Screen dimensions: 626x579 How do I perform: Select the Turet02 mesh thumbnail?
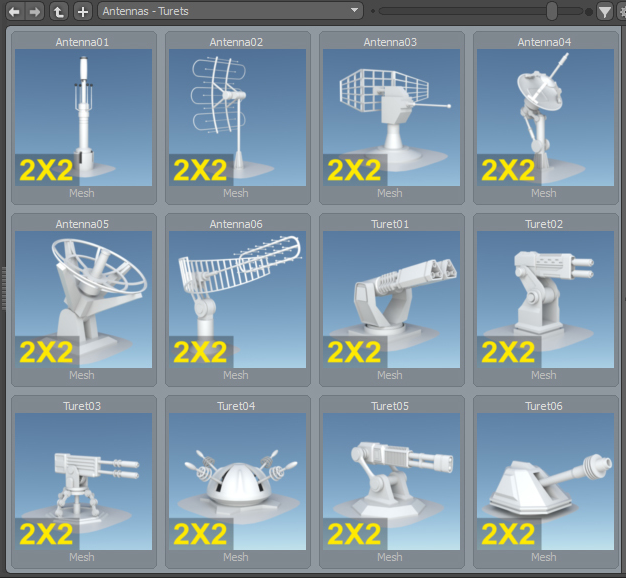(545, 299)
